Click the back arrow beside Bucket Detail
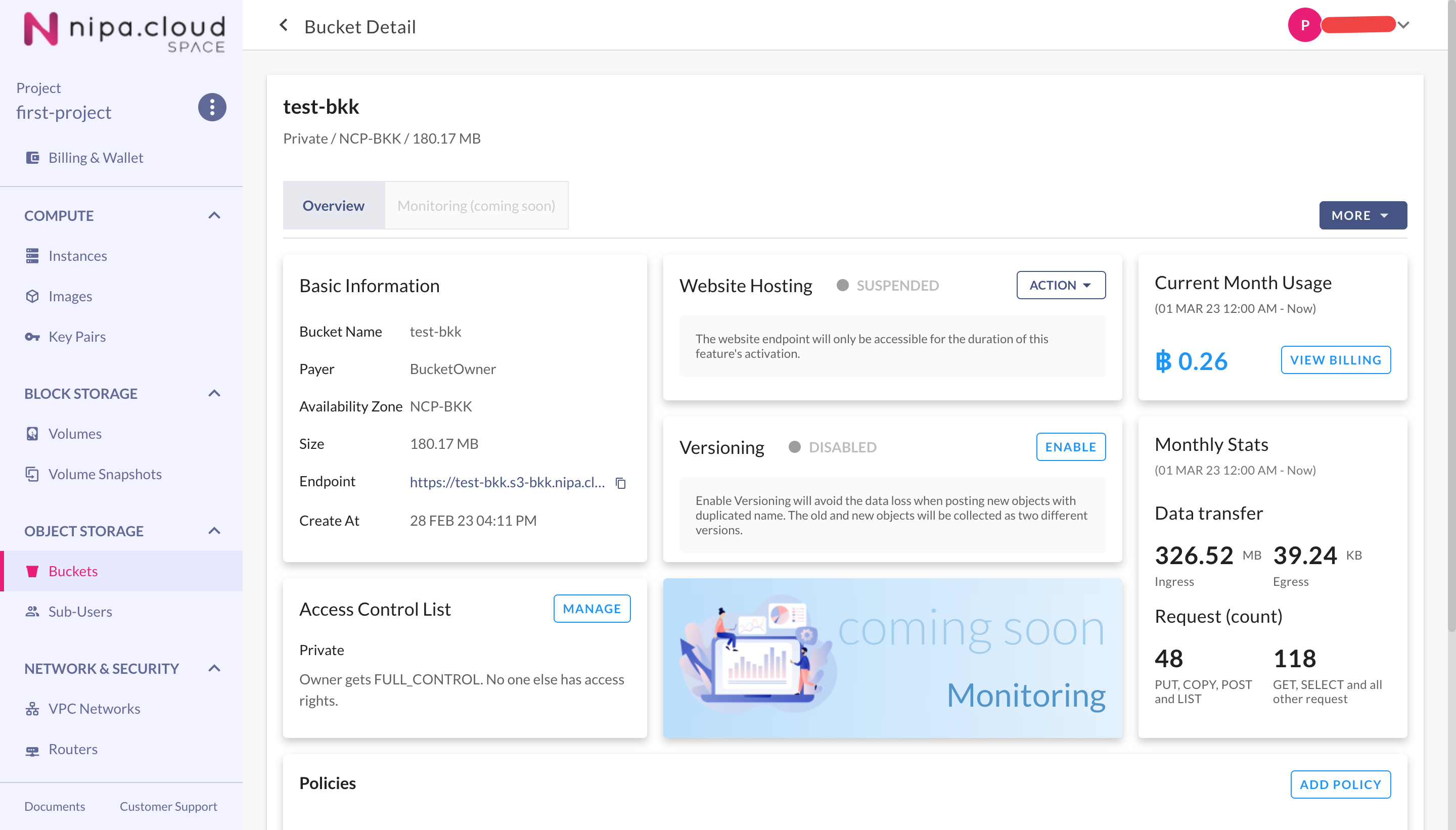 (283, 26)
